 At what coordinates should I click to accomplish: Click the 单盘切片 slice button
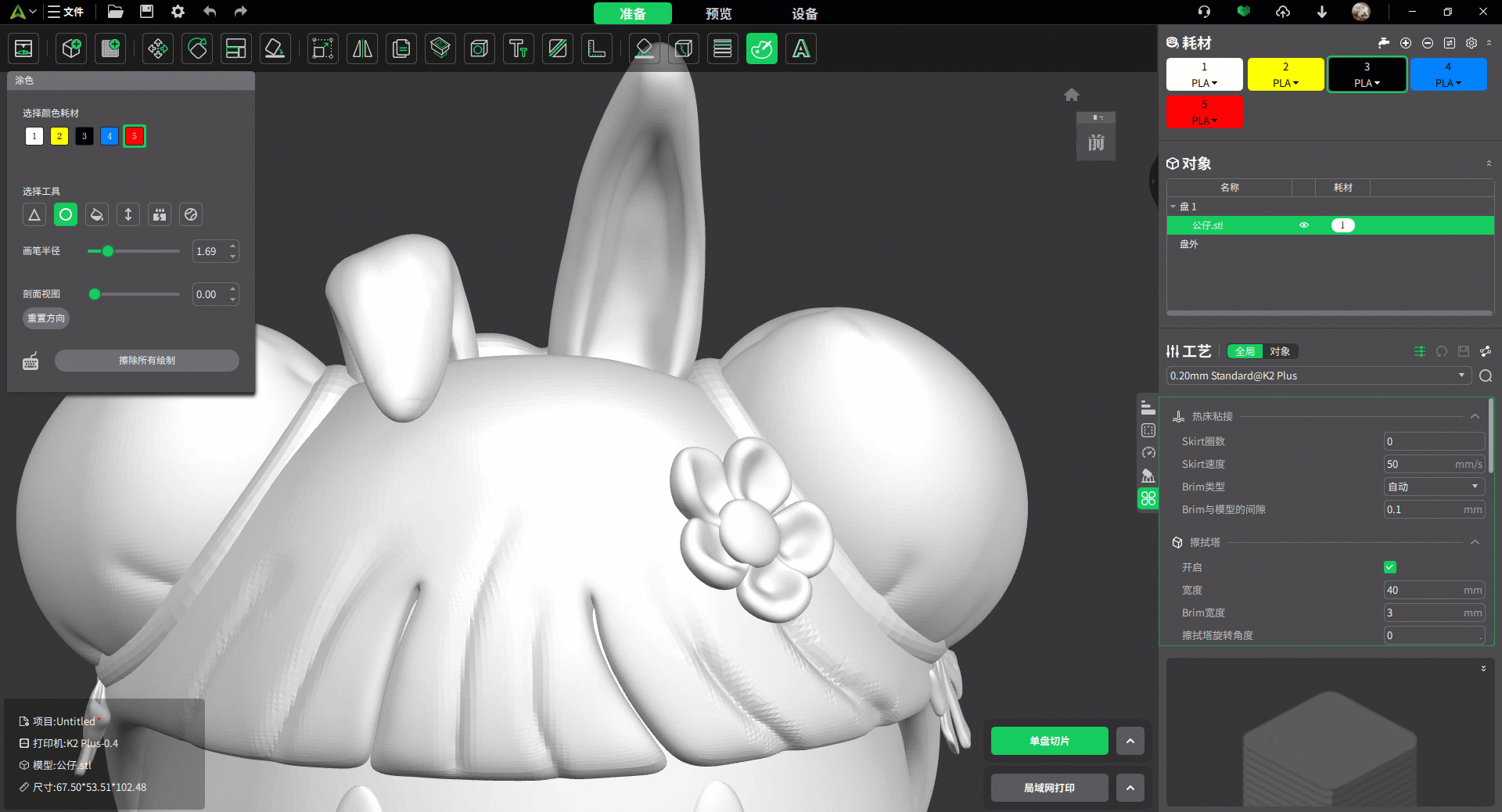(1050, 741)
